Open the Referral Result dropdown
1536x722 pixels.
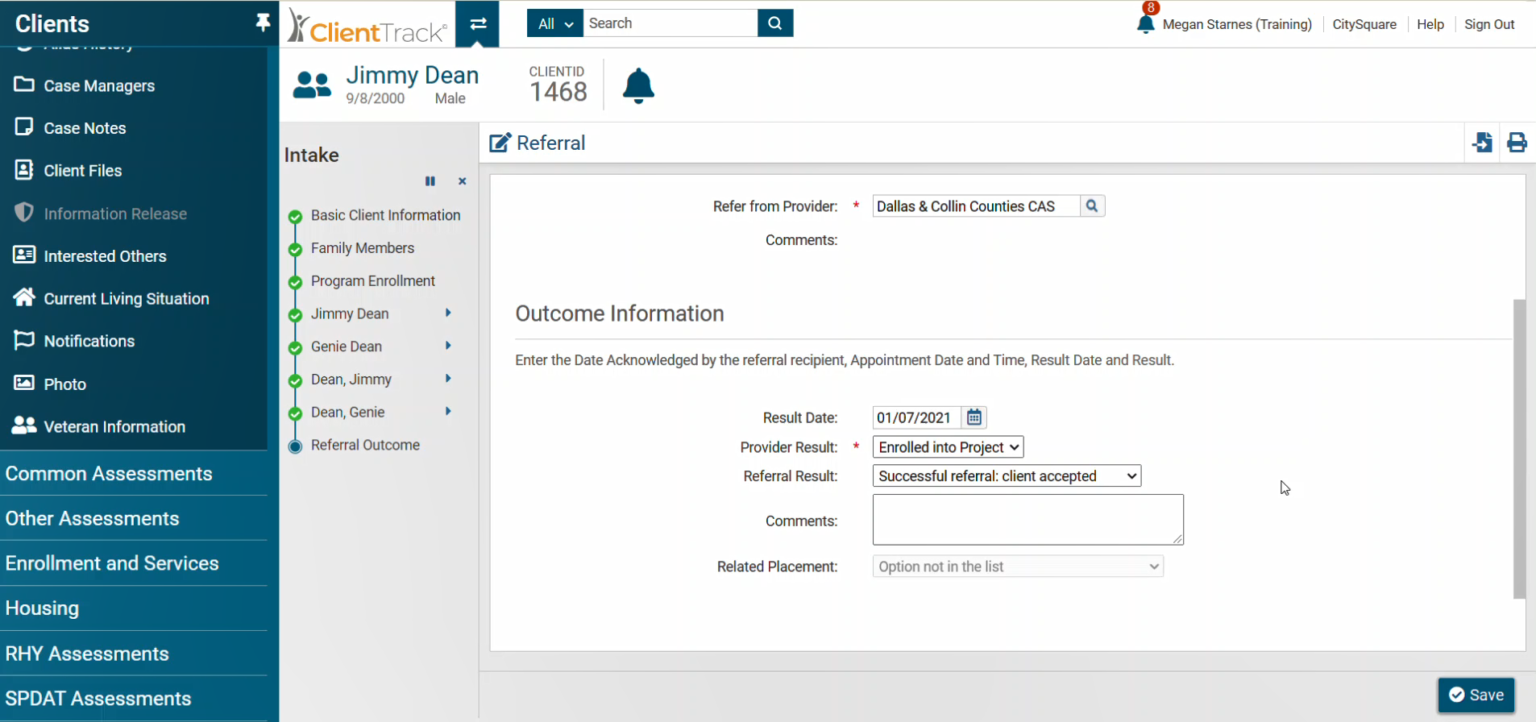pos(1006,475)
